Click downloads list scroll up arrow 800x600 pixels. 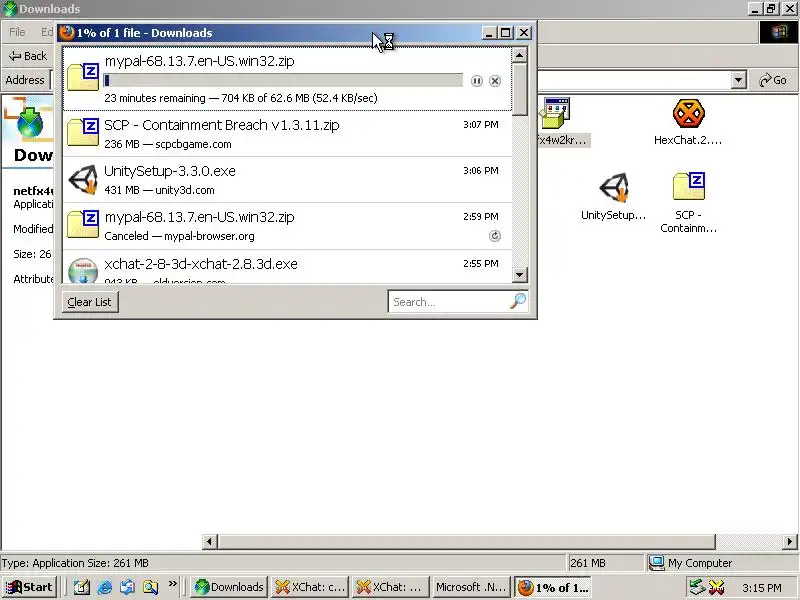click(519, 55)
